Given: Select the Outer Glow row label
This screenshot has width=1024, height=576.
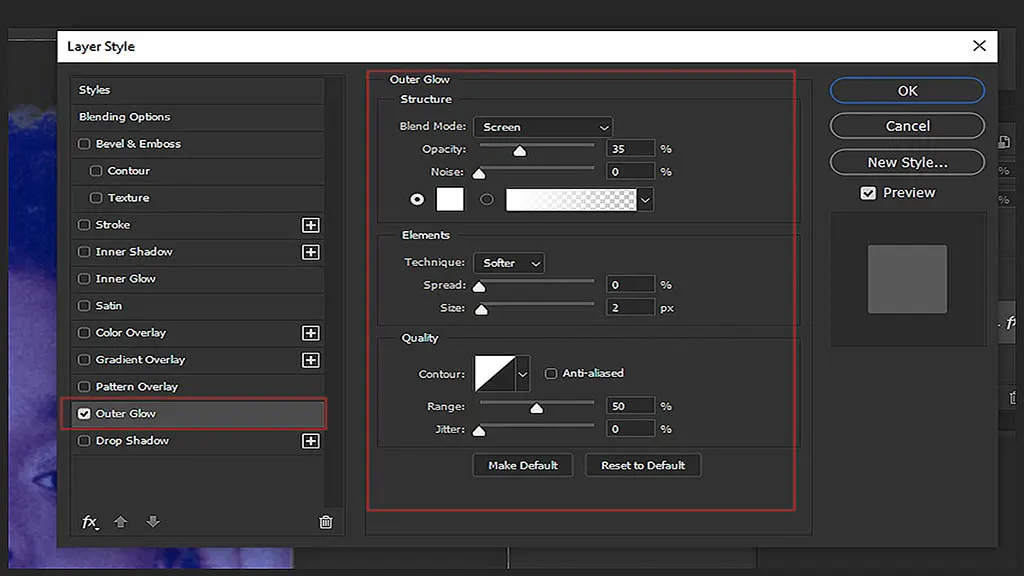Looking at the screenshot, I should click(x=125, y=413).
